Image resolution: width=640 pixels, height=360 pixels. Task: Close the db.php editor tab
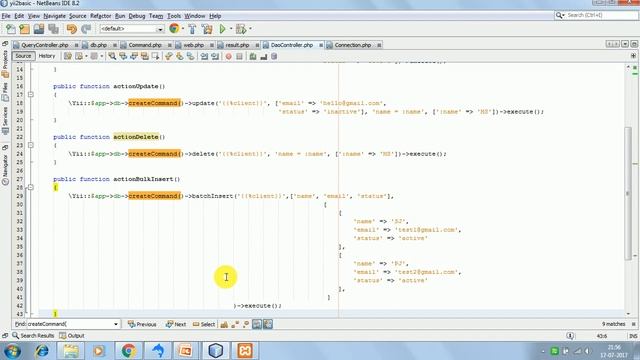[115, 45]
